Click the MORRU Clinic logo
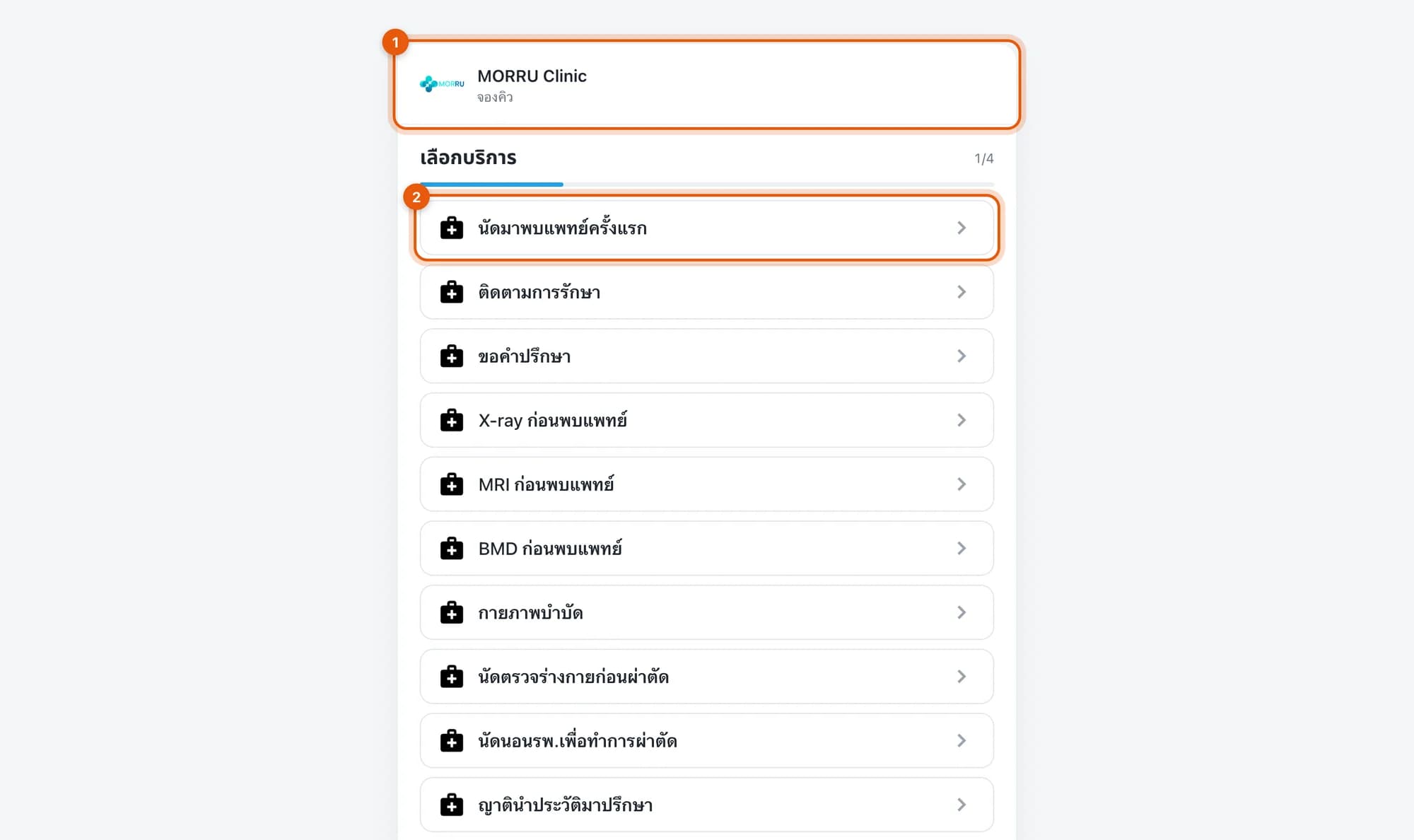The width and height of the screenshot is (1414, 840). click(442, 84)
